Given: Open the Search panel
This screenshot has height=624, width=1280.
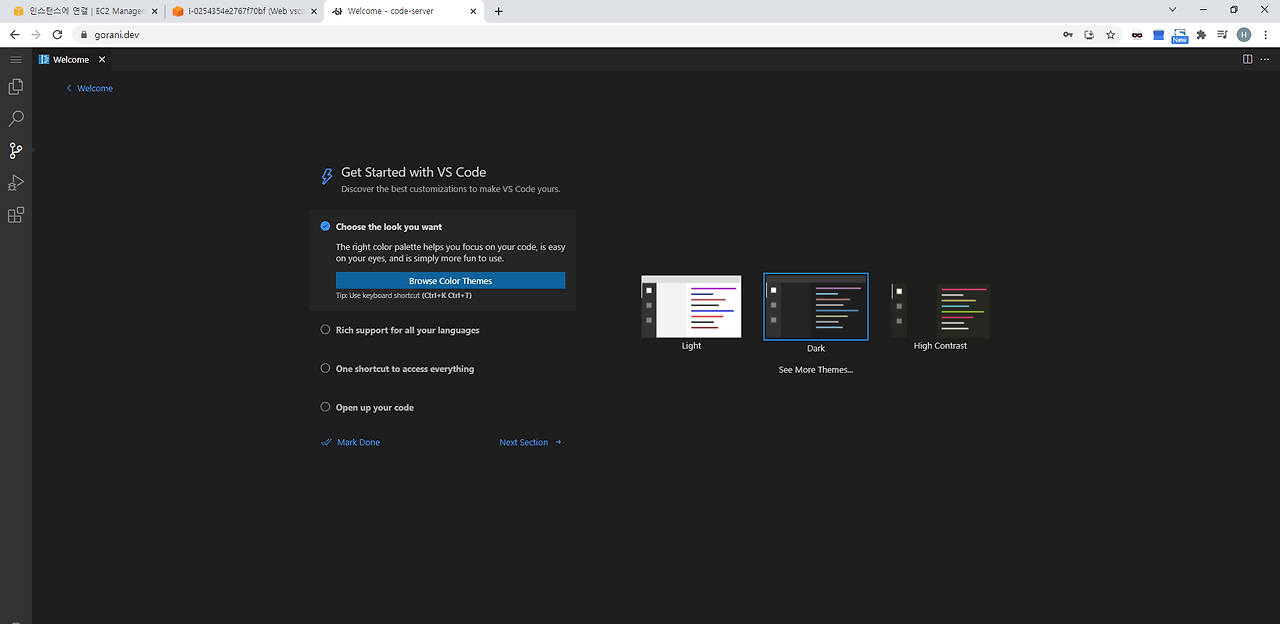Looking at the screenshot, I should [x=15, y=118].
